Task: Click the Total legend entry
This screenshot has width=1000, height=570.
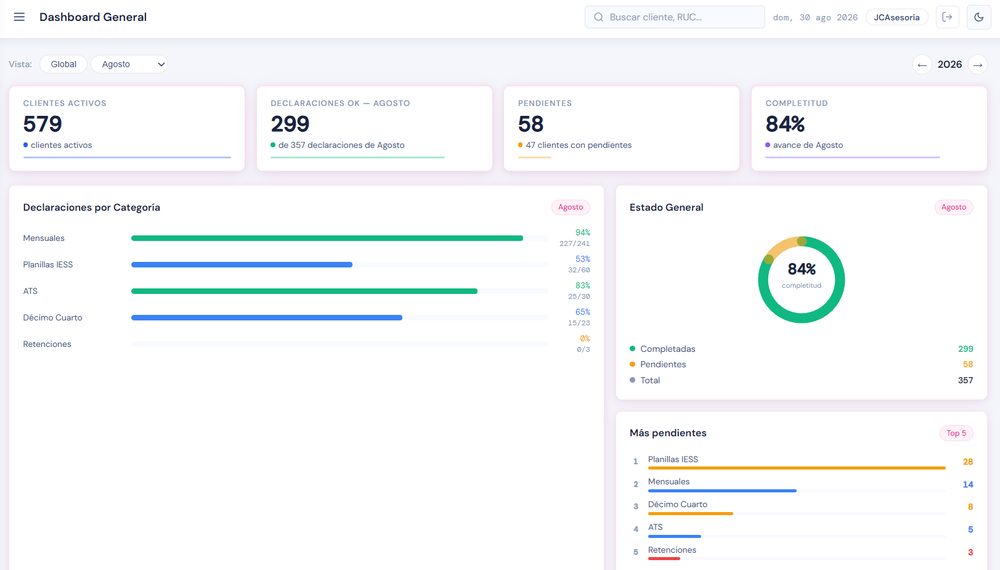Action: tap(801, 380)
